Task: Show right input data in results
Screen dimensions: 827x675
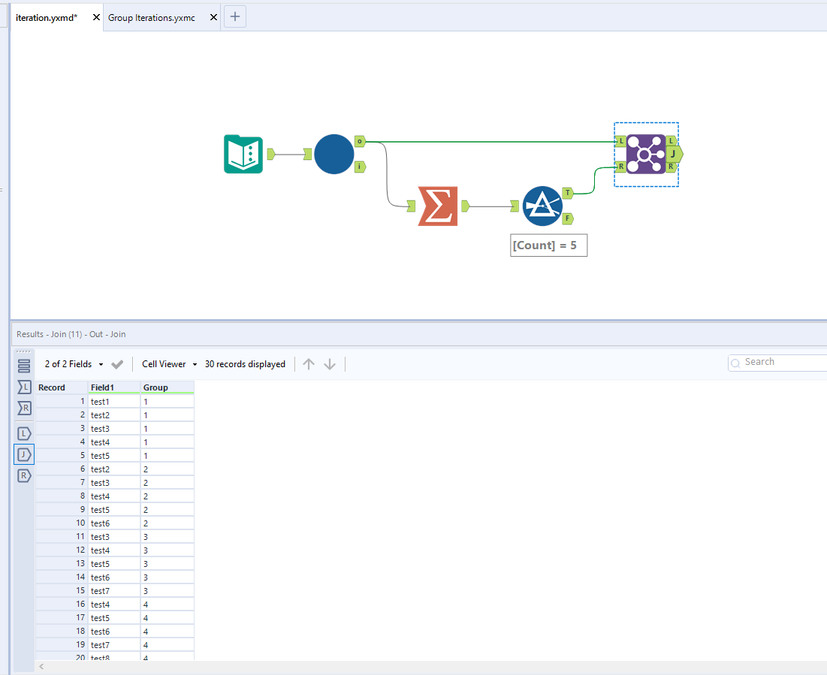Action: point(24,408)
